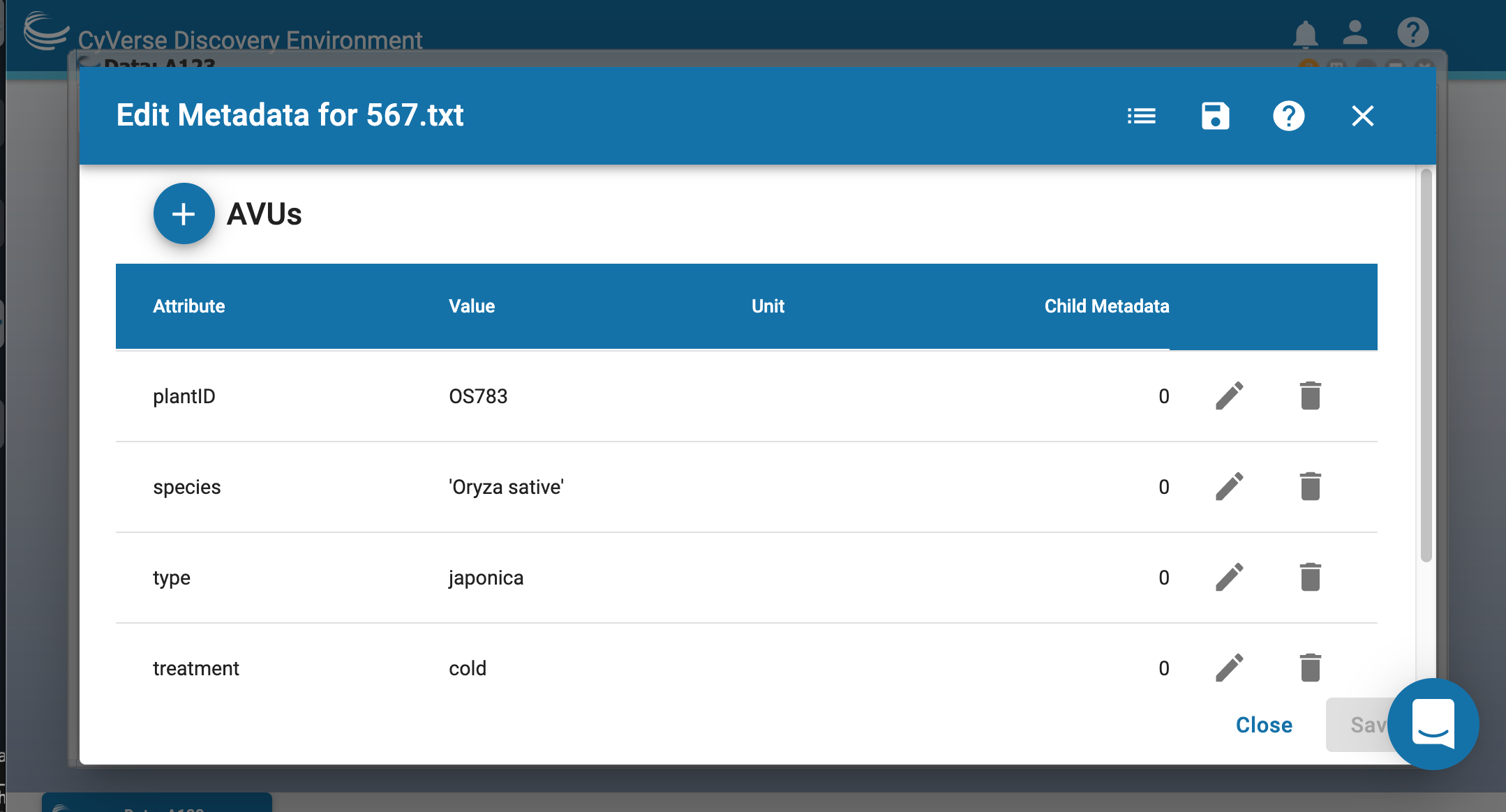Screen dimensions: 1506x812
Task: Open the view templates list icon
Action: 1142,116
